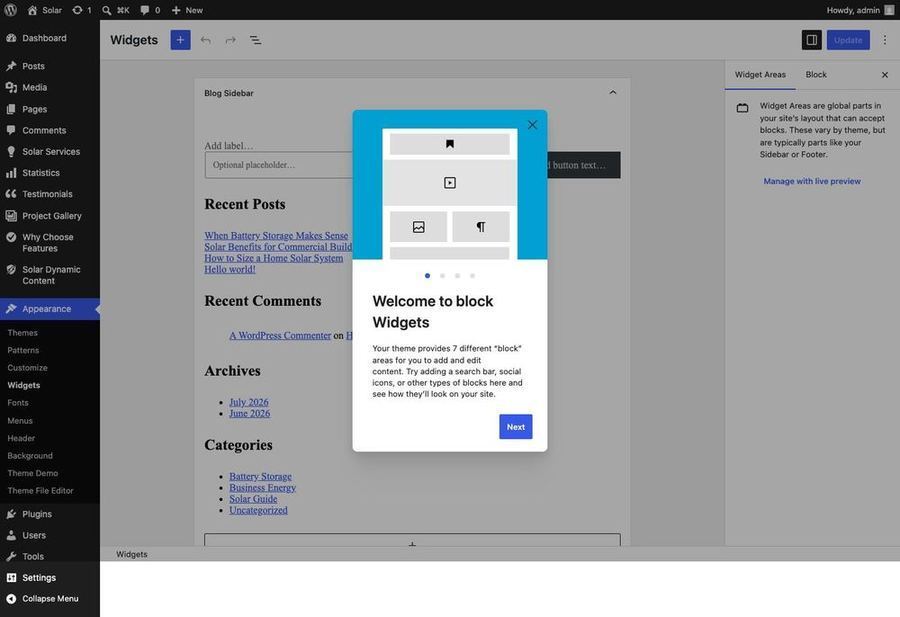Open the When Battery Storage Makes Sense post
The height and width of the screenshot is (617, 900).
pyautogui.click(x=276, y=235)
